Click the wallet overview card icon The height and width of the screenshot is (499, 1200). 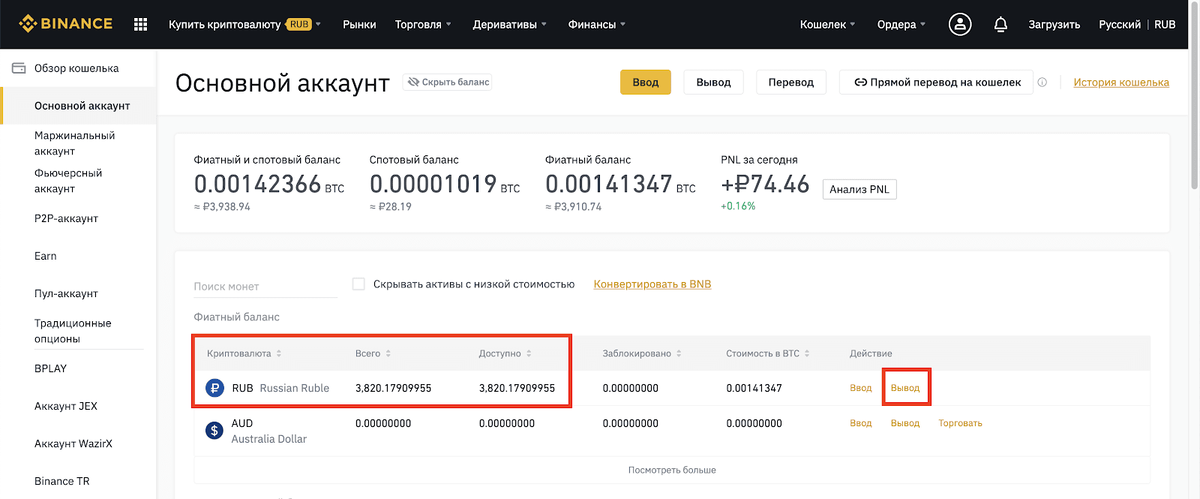click(x=18, y=68)
